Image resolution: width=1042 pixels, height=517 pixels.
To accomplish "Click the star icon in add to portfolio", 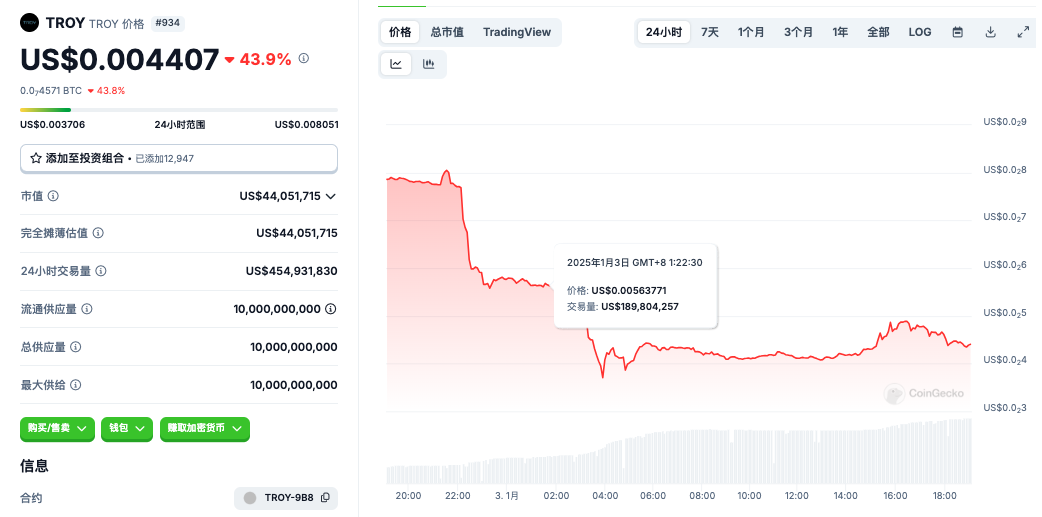I will pos(36,158).
